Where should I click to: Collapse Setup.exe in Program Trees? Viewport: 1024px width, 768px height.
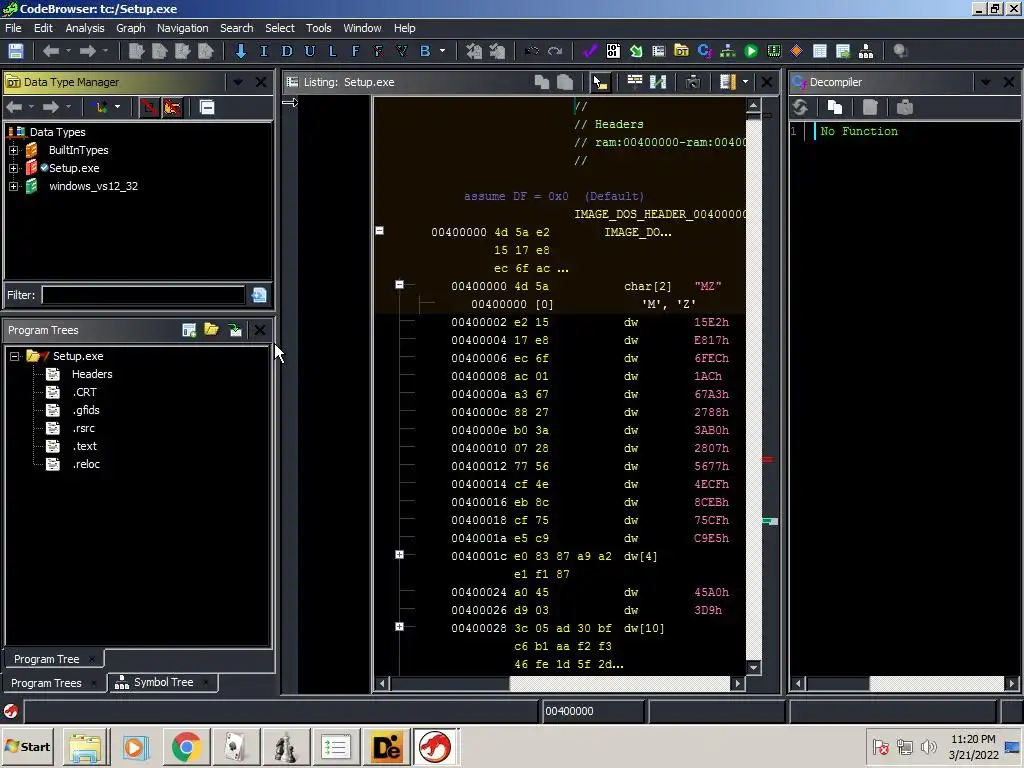[x=14, y=357]
